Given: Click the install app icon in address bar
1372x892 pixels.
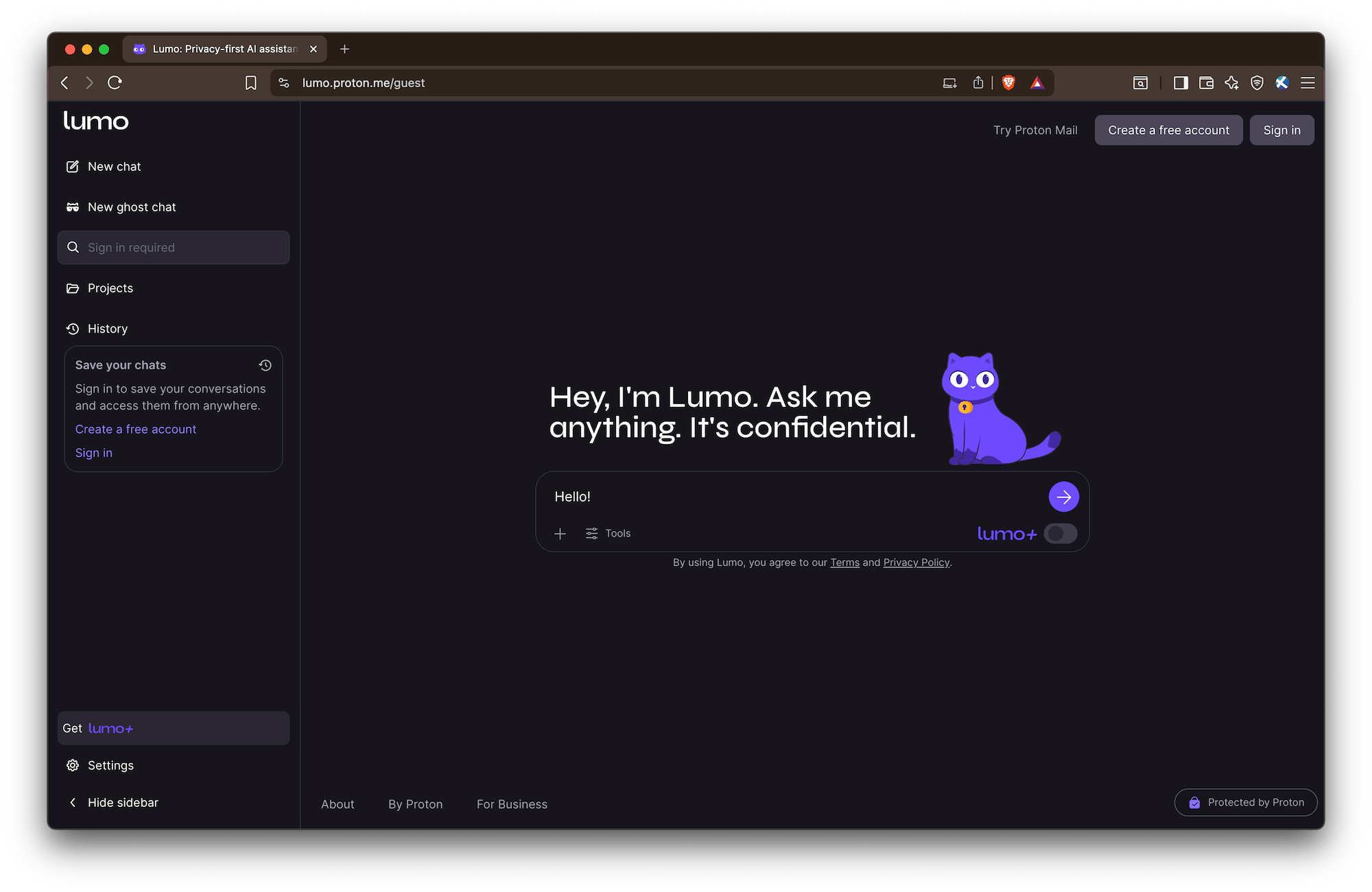Looking at the screenshot, I should [x=950, y=83].
